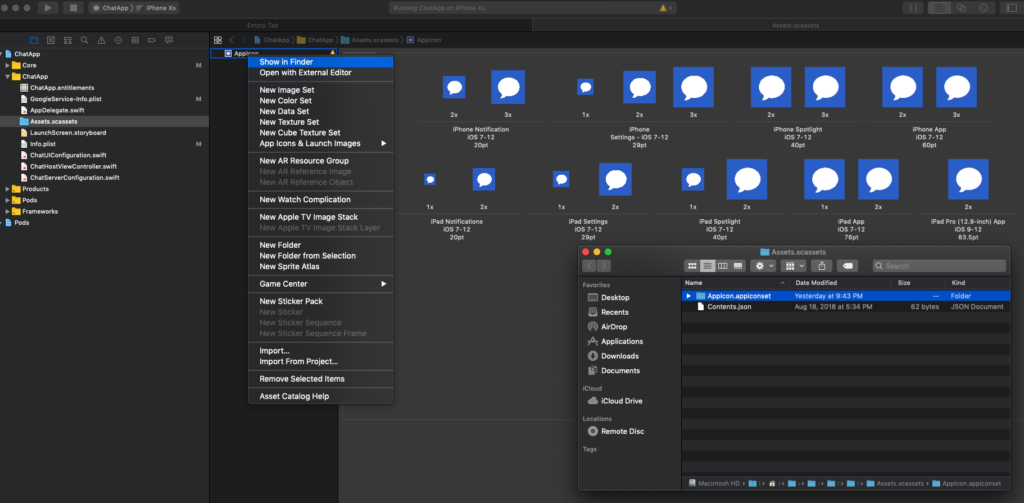The image size is (1024, 503).
Task: Open Downloads in Finder sidebar
Action: [620, 356]
